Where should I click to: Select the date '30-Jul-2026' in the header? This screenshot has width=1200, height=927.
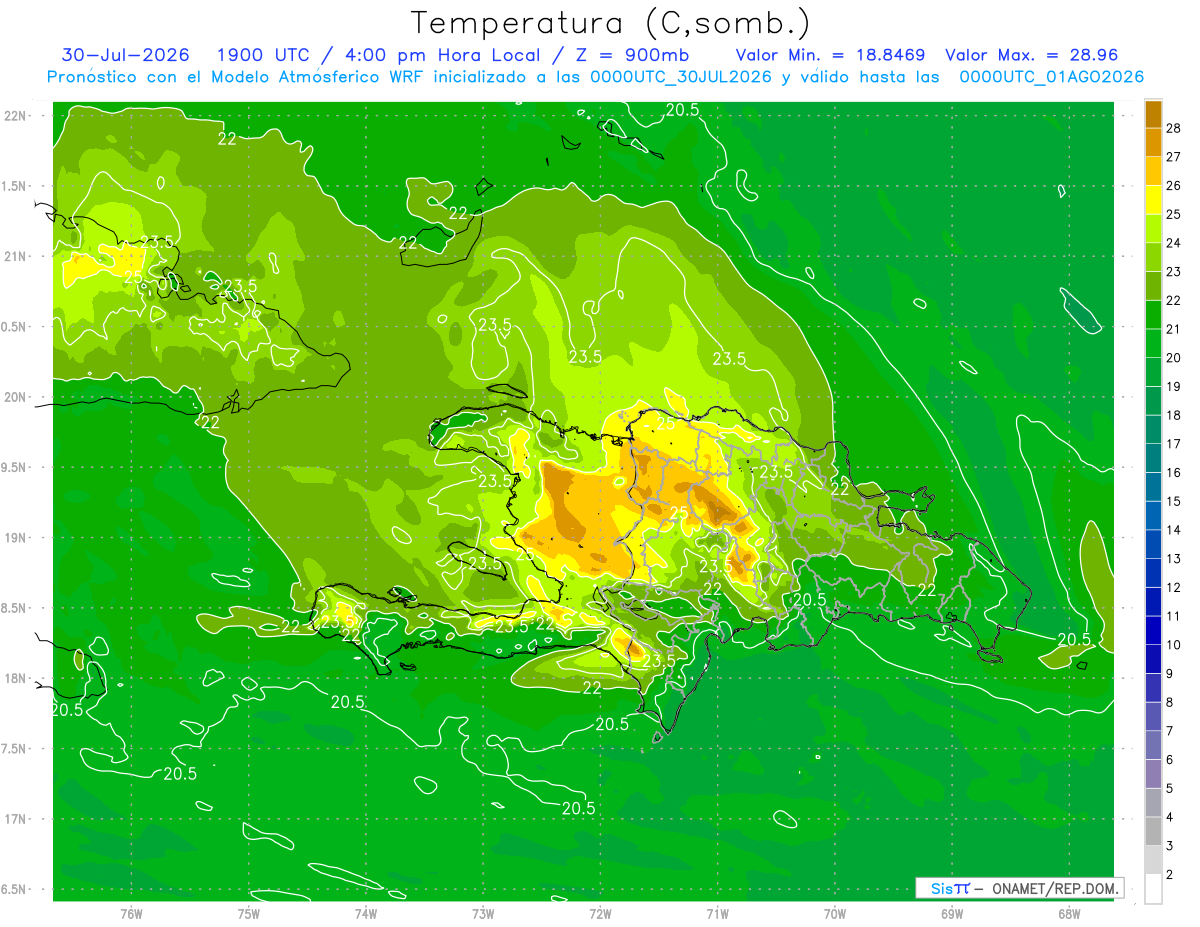(x=126, y=55)
